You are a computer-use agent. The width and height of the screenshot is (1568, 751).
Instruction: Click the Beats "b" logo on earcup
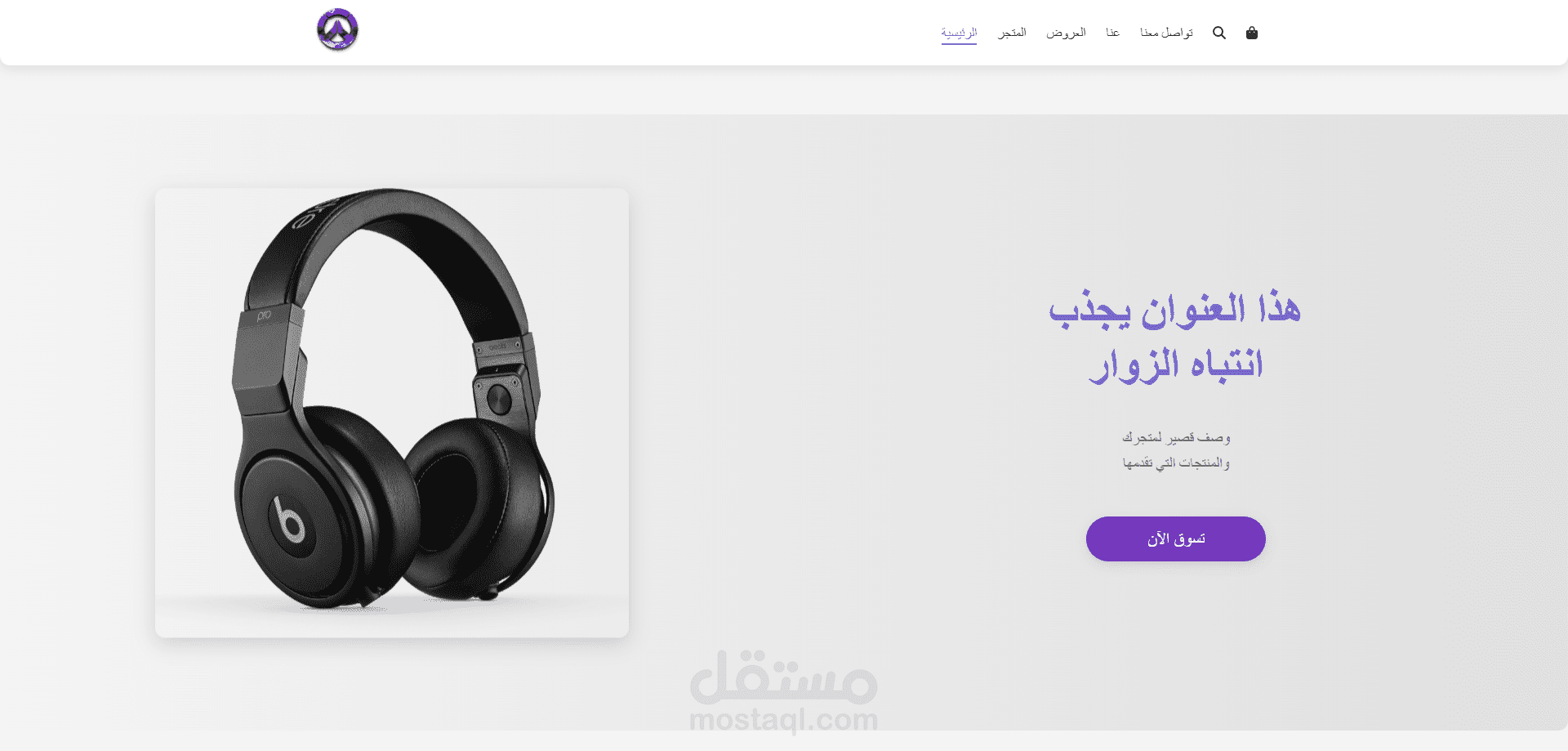(x=288, y=519)
